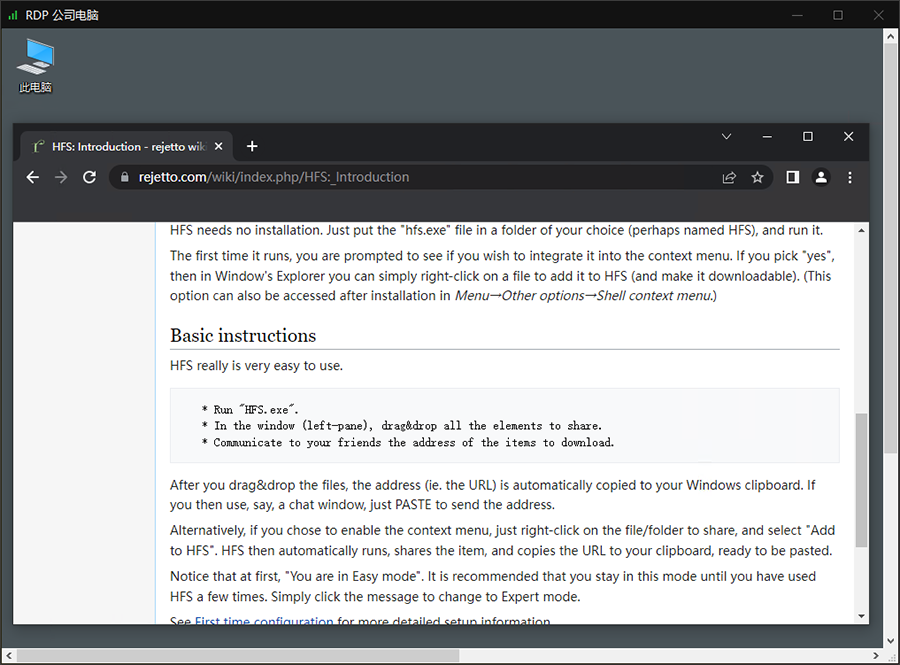Click the page scrollbar down arrow

pos(862,616)
